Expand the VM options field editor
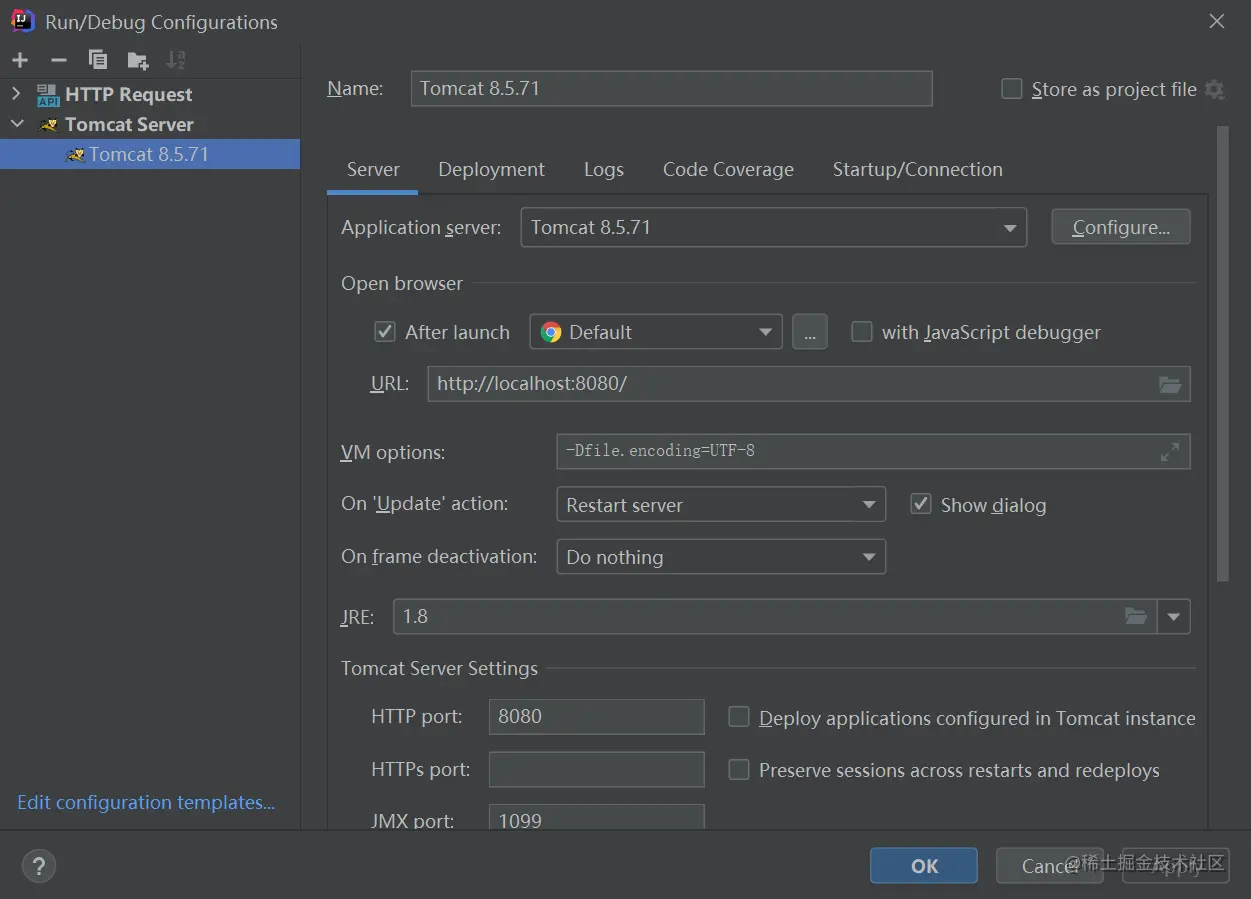 tap(1169, 452)
